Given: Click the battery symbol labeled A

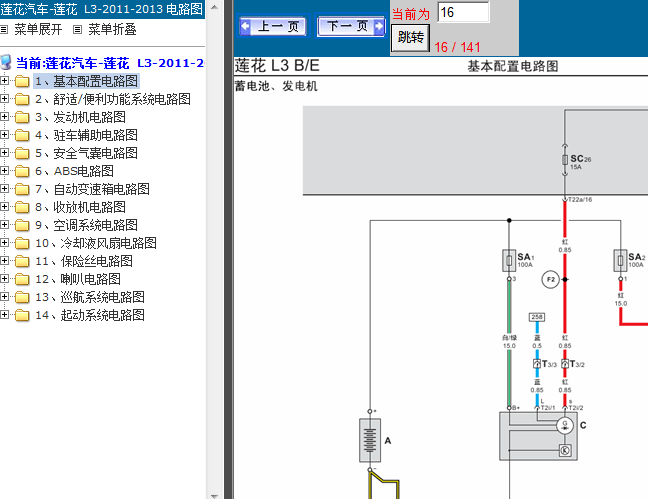Looking at the screenshot, I should (370, 440).
